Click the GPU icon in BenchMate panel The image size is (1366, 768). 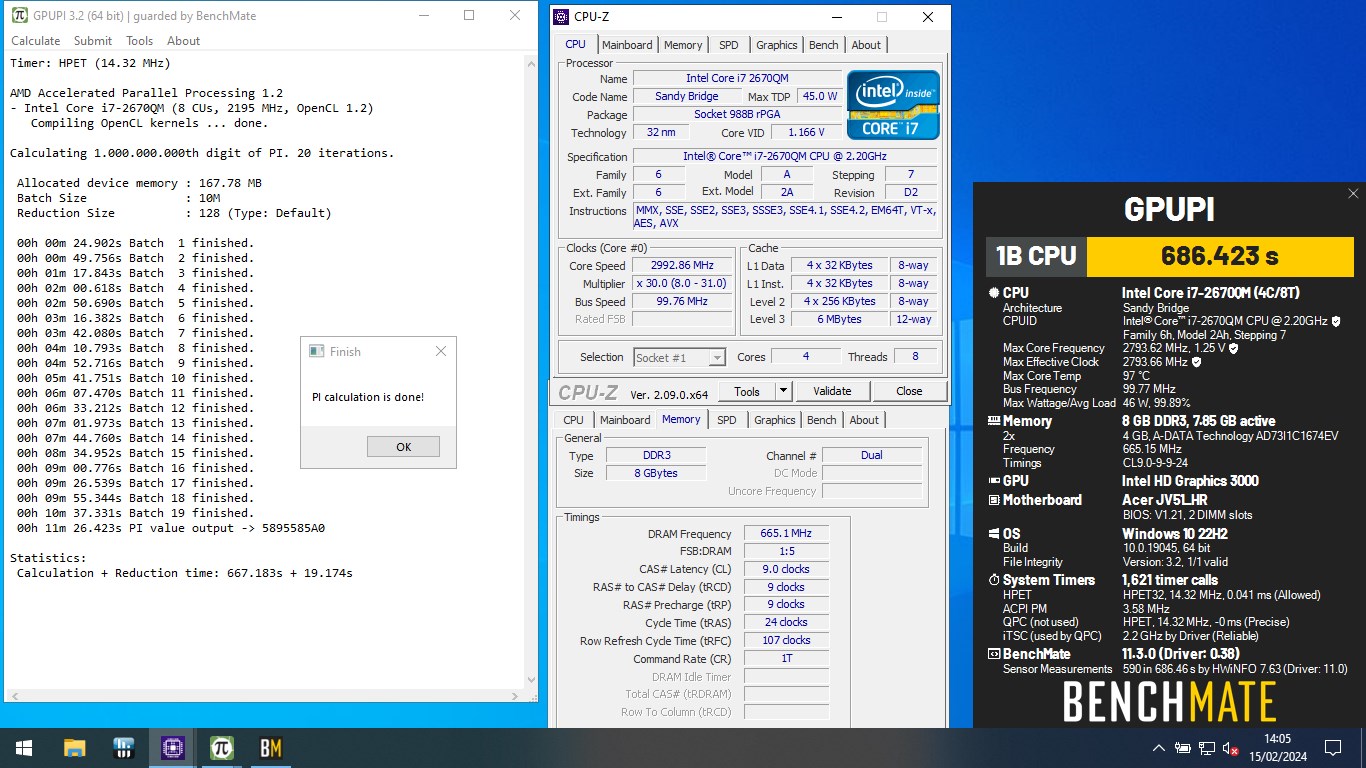pyautogui.click(x=994, y=481)
